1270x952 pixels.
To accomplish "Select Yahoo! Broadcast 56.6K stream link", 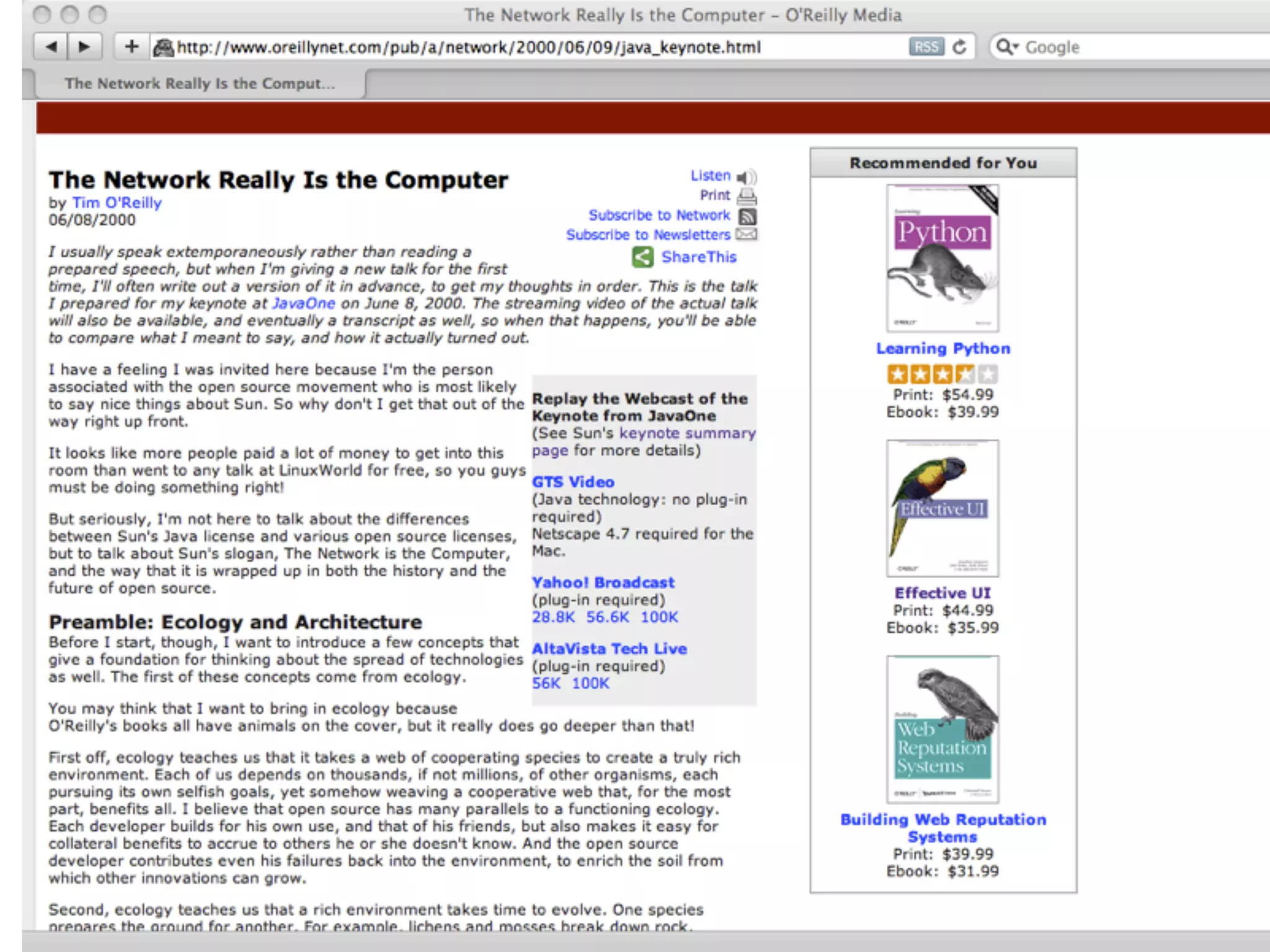I will point(607,617).
